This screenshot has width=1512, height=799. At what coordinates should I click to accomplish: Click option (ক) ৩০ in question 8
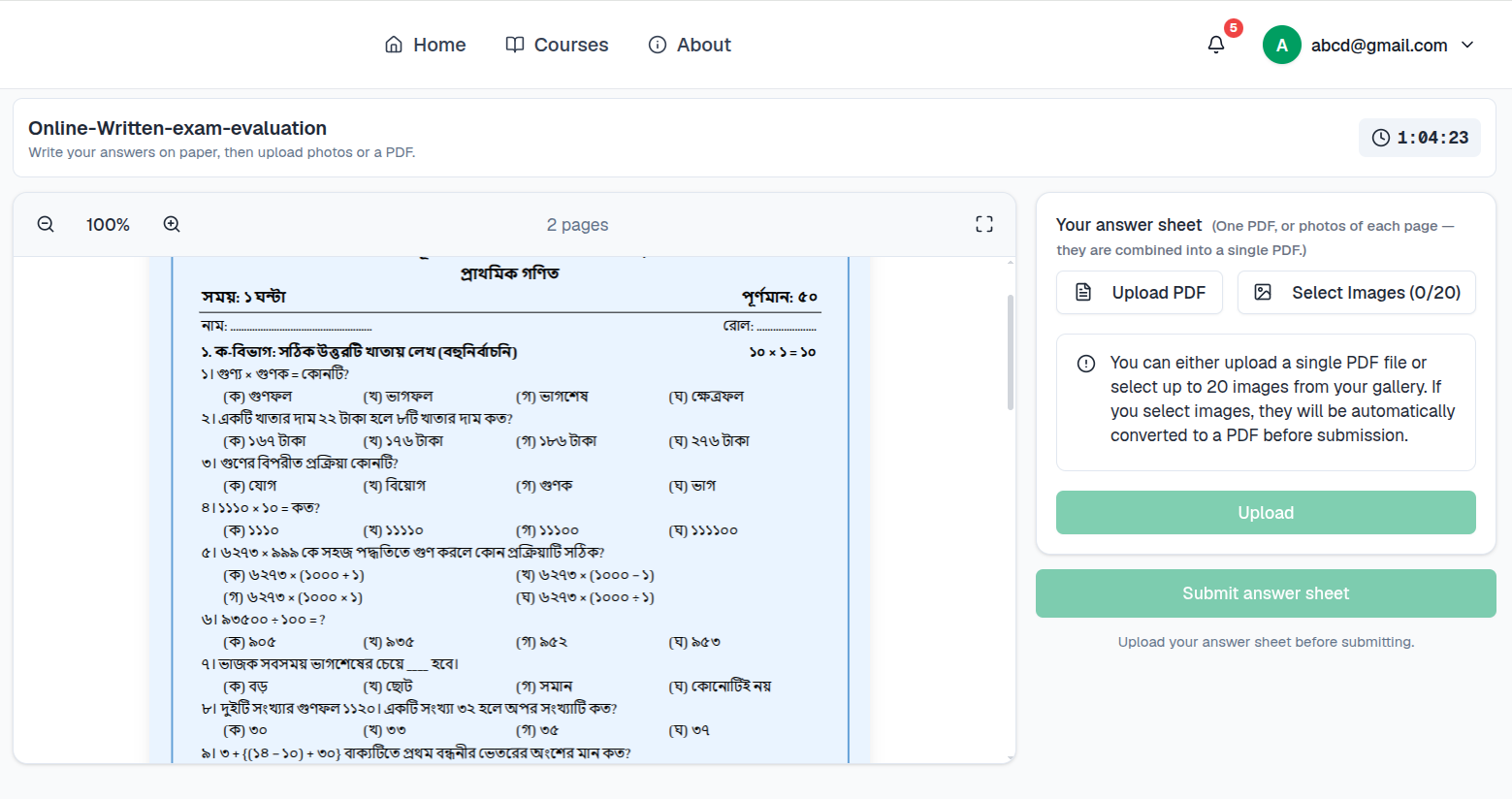pos(245,730)
